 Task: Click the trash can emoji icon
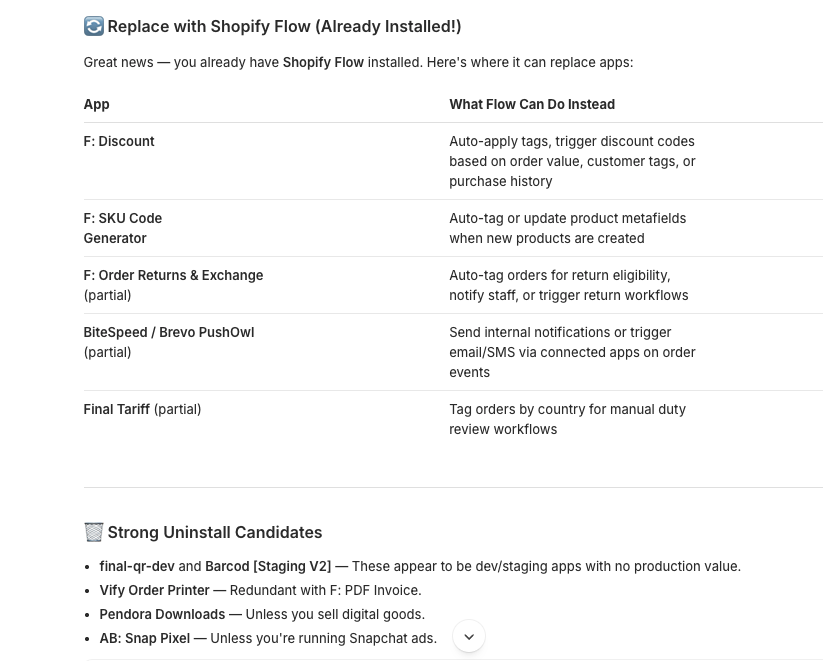click(94, 532)
